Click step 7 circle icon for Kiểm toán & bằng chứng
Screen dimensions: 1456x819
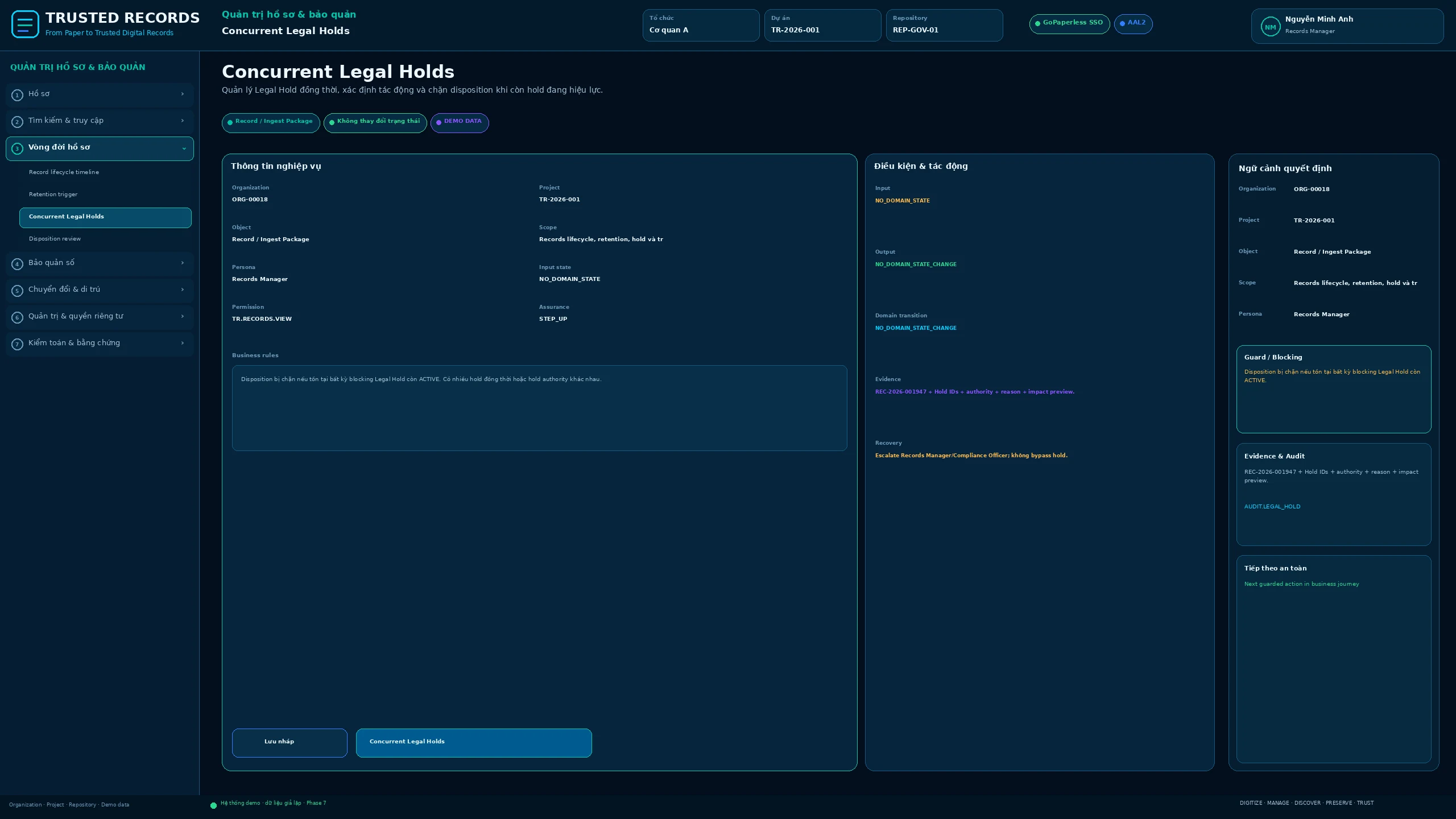(x=17, y=344)
